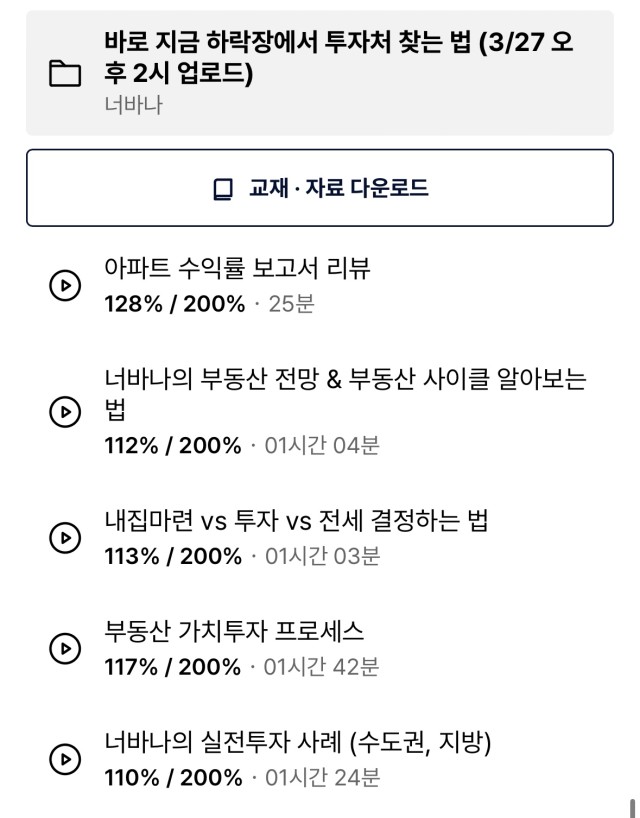Open 부동산 가치투자 프로세스 lecture title
The image size is (640, 818).
pos(234,631)
